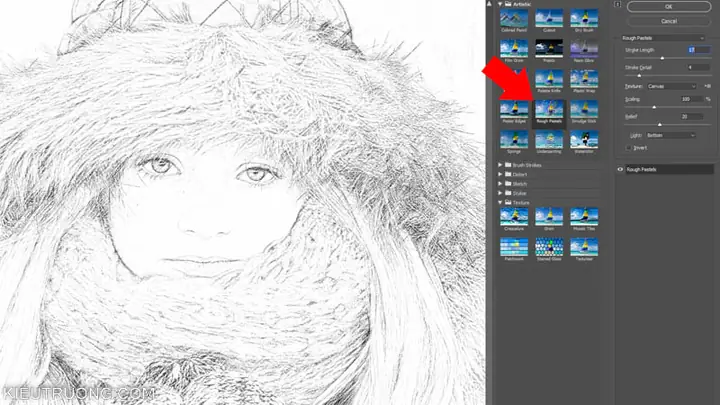Click the filter list scroll-up arrow

(489, 4)
